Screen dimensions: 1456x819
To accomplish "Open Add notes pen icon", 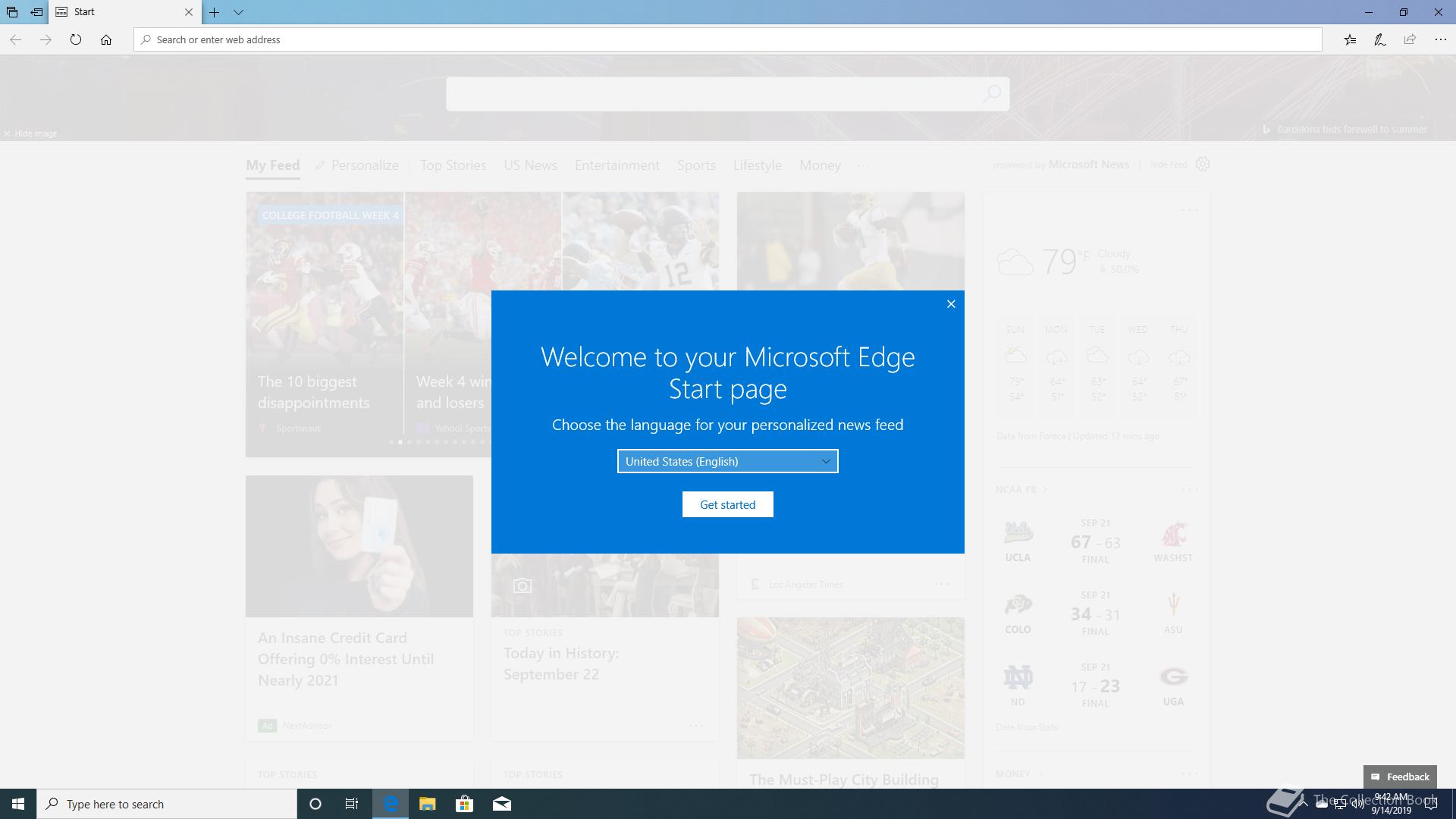I will [x=1380, y=39].
